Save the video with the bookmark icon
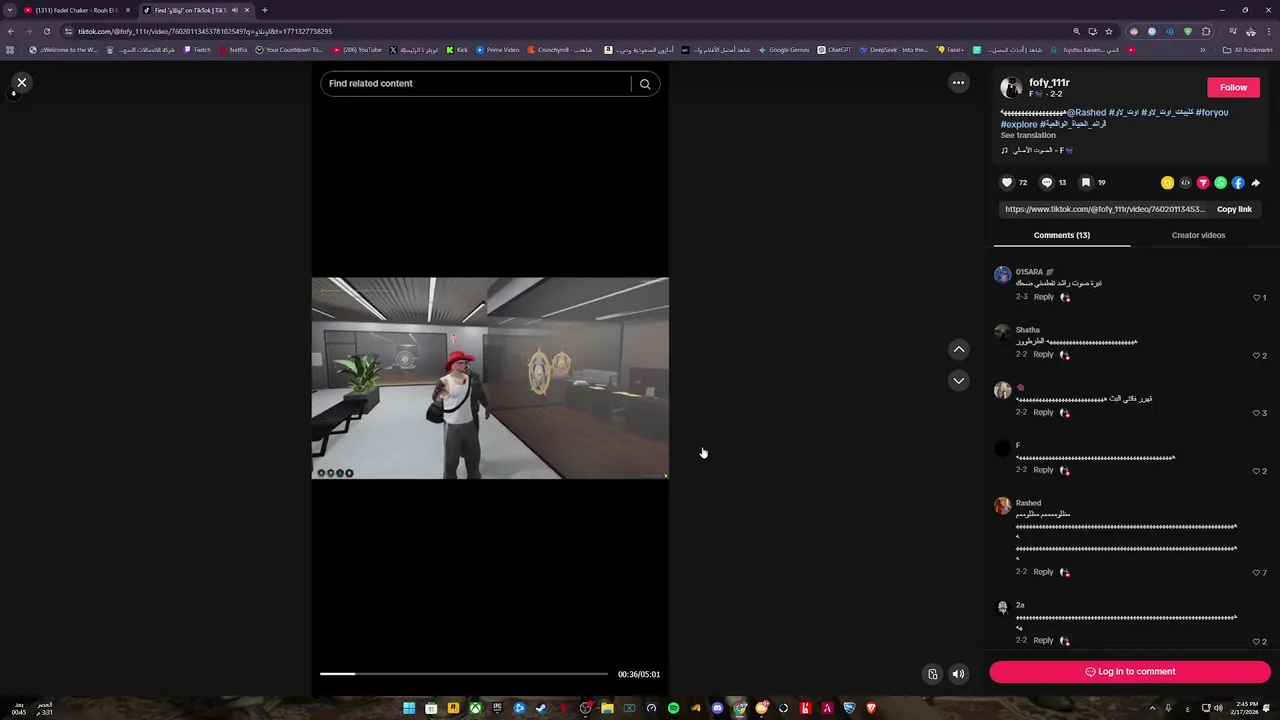Viewport: 1280px width, 720px height. [1086, 183]
